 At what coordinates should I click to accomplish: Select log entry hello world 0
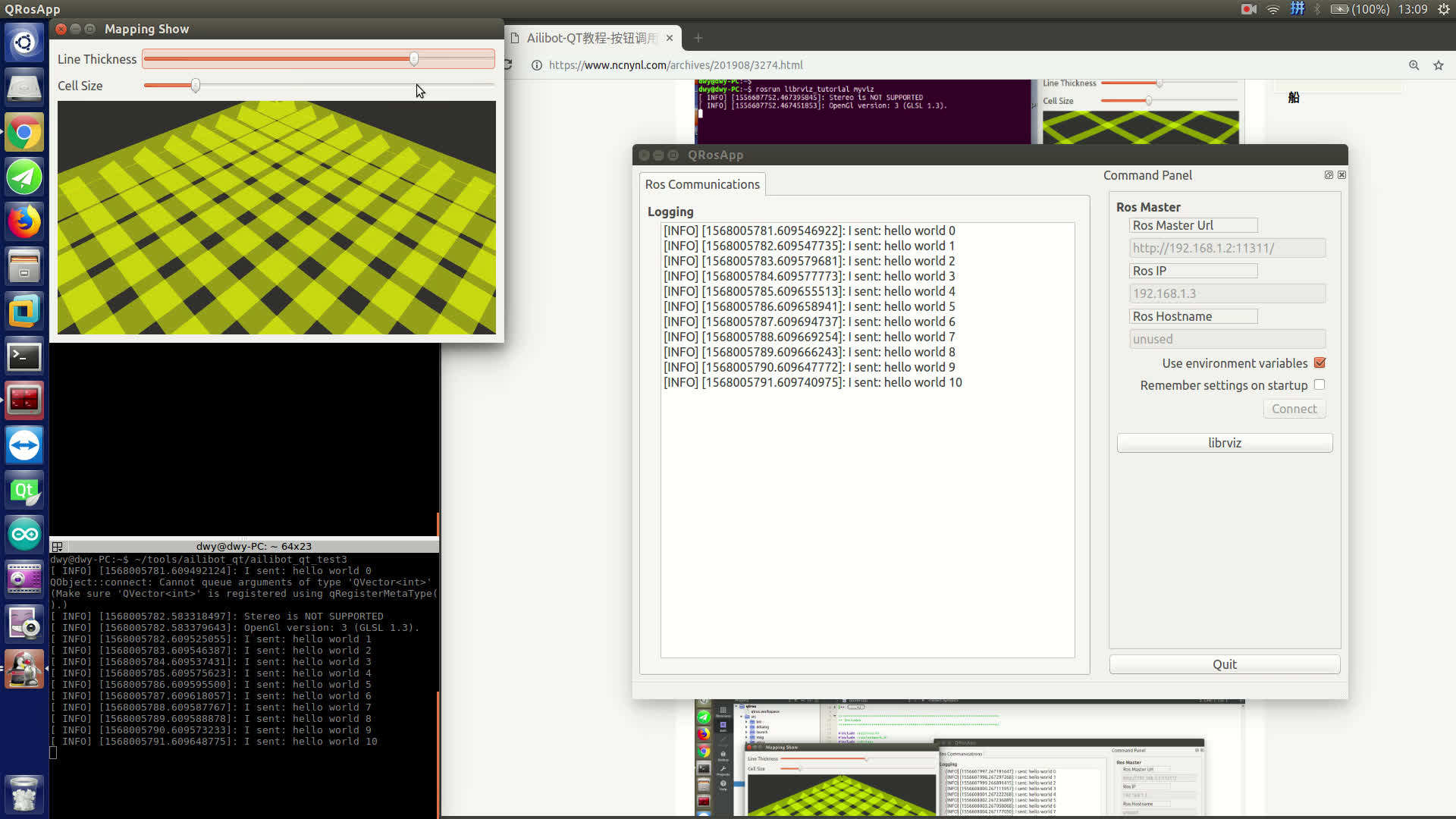(x=809, y=231)
